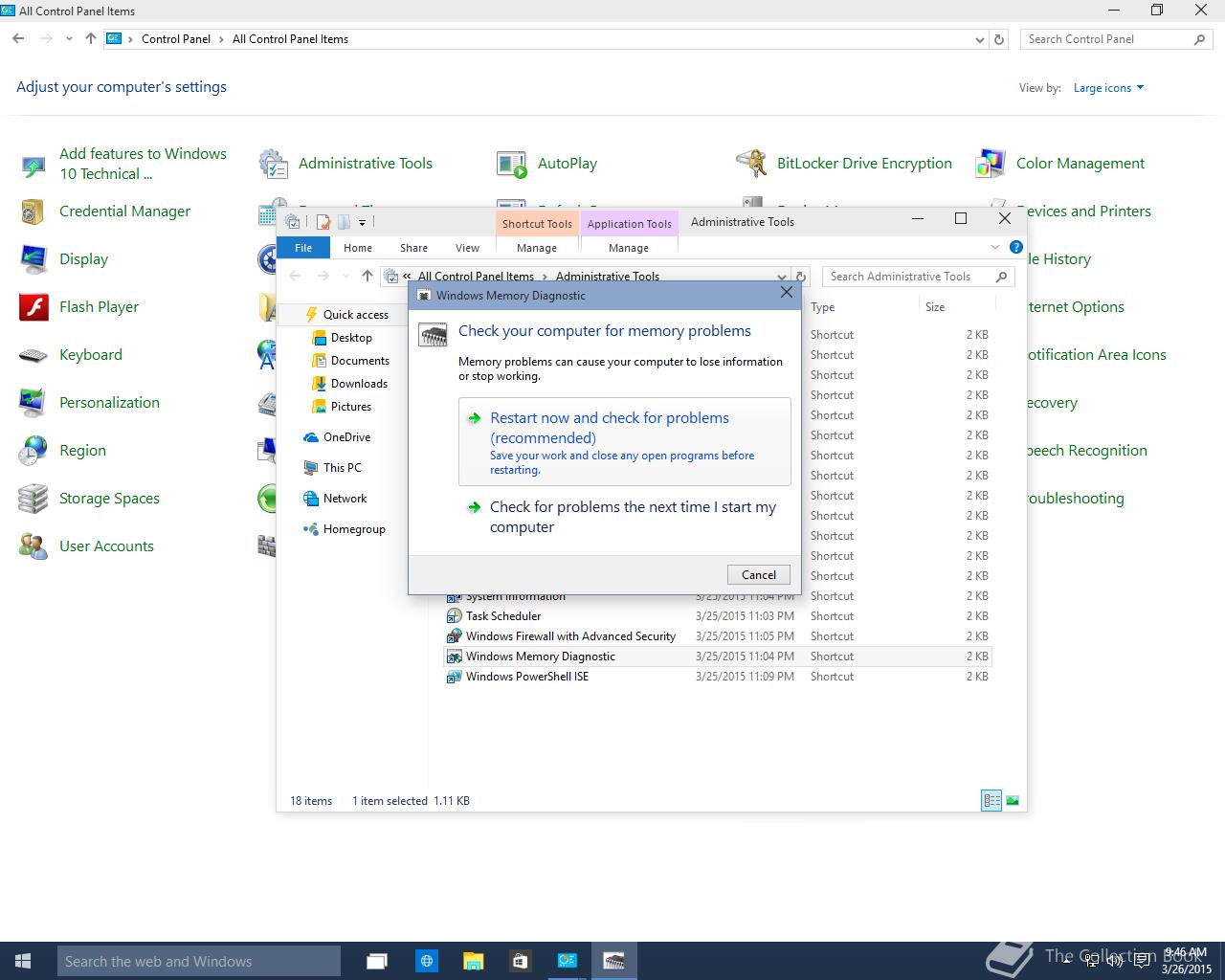This screenshot has height=980, width=1225.
Task: Open File Explorer from taskbar
Action: [x=473, y=961]
